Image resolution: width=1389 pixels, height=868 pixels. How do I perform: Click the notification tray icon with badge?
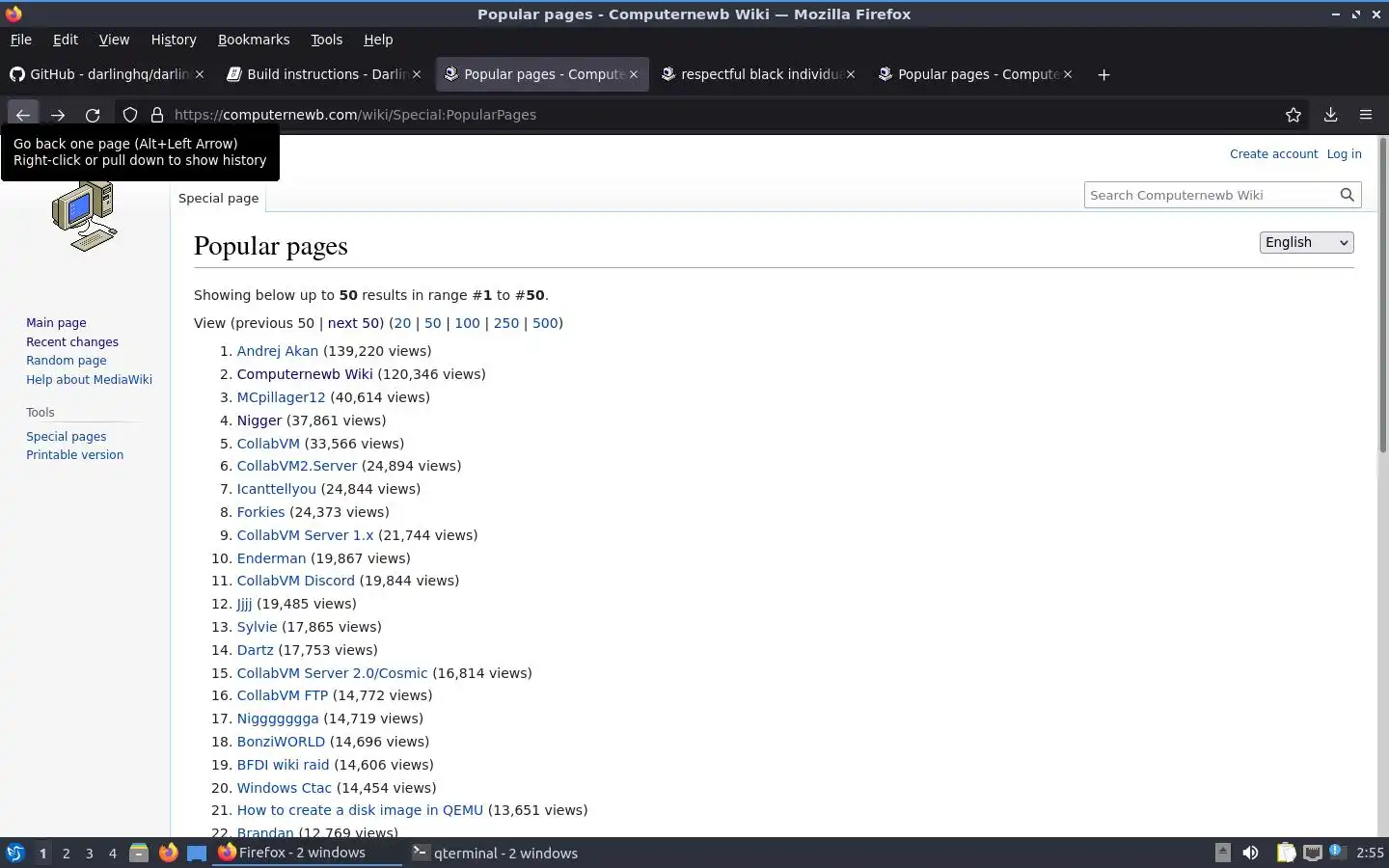click(1336, 852)
